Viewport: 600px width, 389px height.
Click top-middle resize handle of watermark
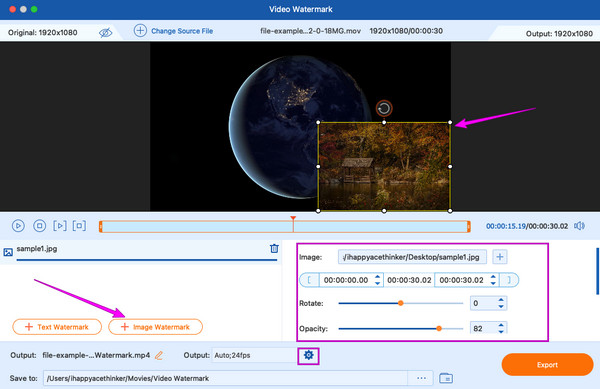coord(384,122)
